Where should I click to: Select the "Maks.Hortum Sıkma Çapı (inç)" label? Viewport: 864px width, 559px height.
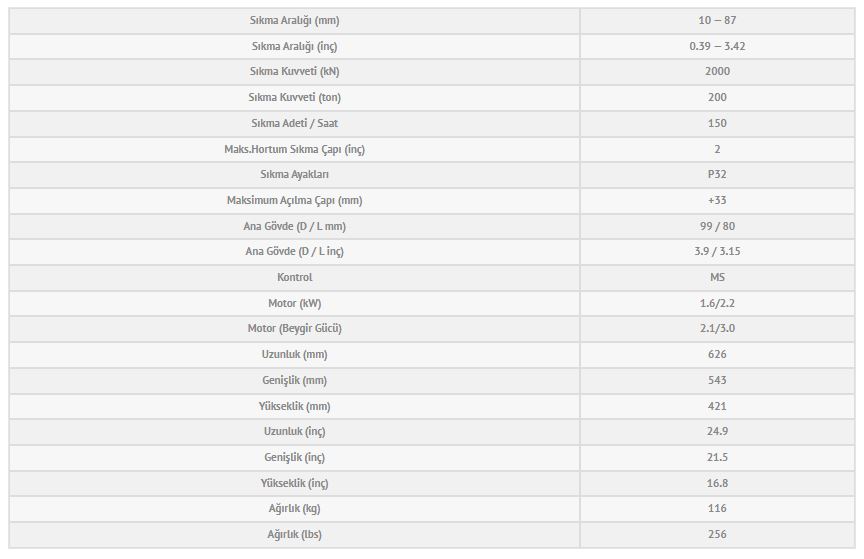294,149
